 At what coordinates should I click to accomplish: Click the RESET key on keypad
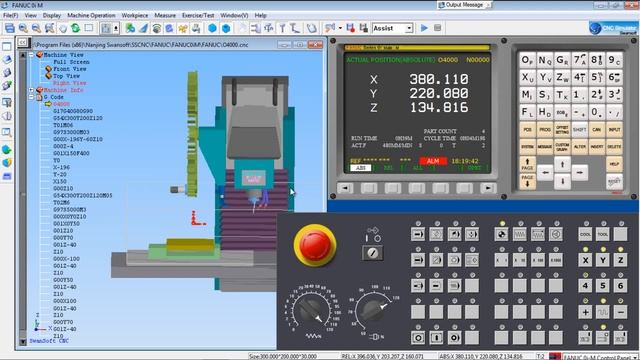pyautogui.click(x=614, y=181)
